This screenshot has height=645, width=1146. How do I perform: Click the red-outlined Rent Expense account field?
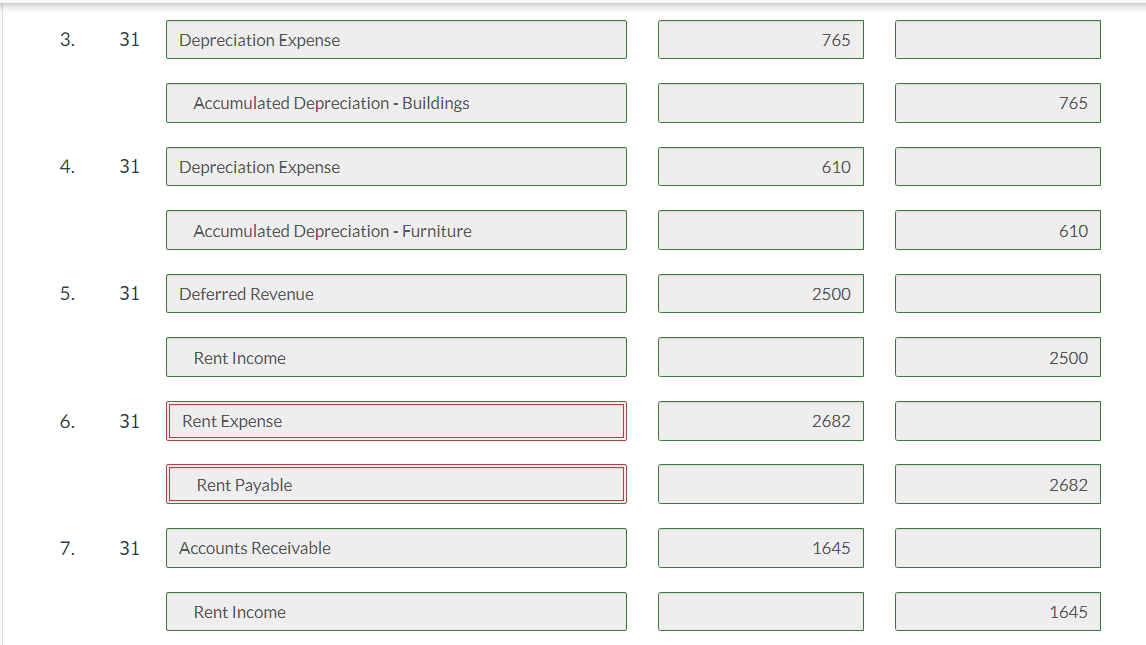tap(396, 421)
